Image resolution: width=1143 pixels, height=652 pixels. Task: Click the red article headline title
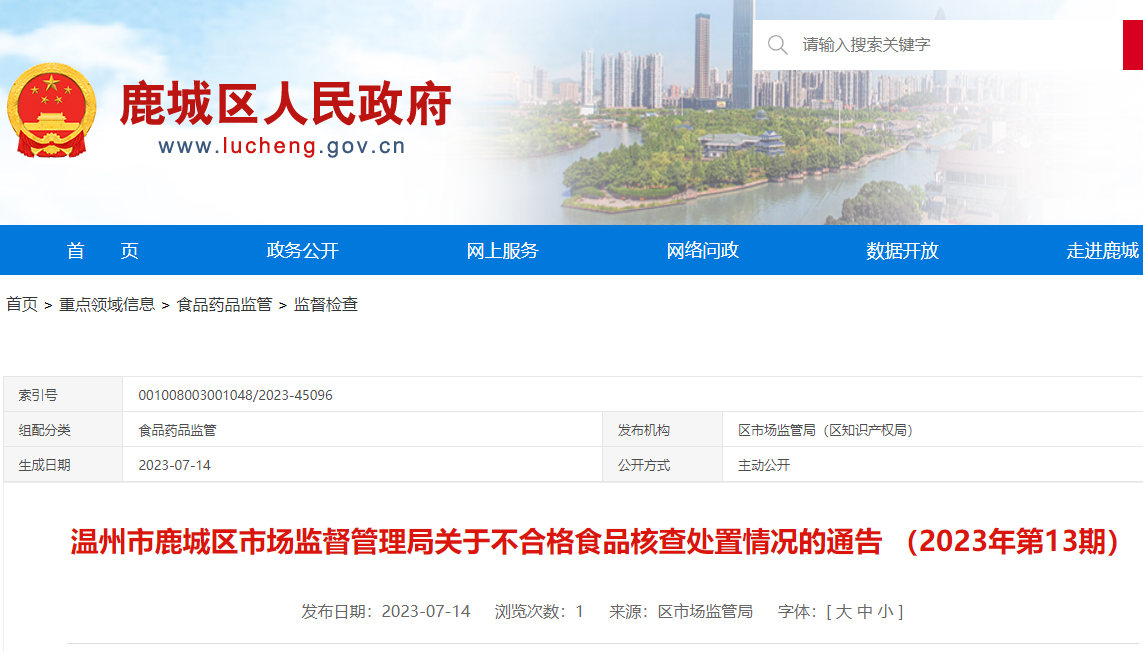(594, 542)
